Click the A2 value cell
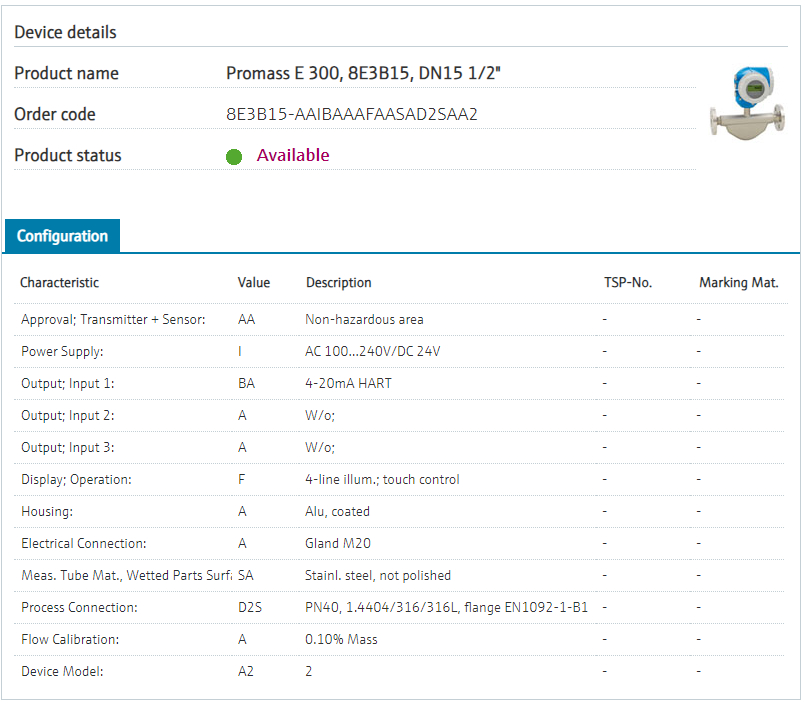 (246, 672)
